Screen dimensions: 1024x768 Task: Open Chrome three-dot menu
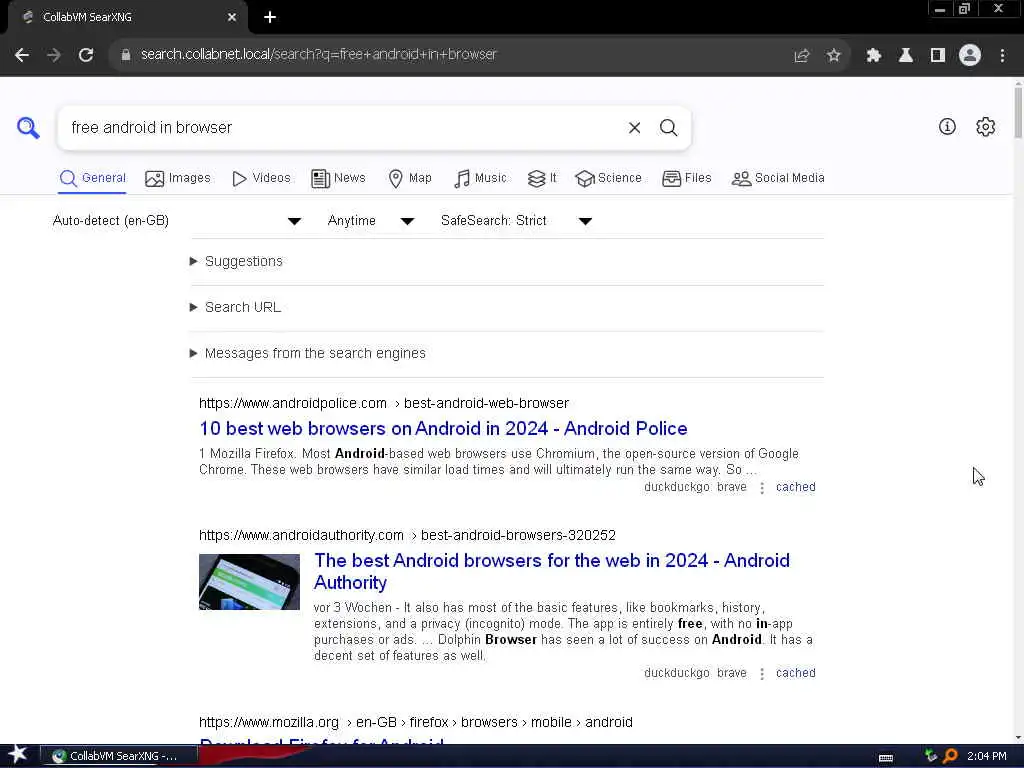coord(1002,56)
